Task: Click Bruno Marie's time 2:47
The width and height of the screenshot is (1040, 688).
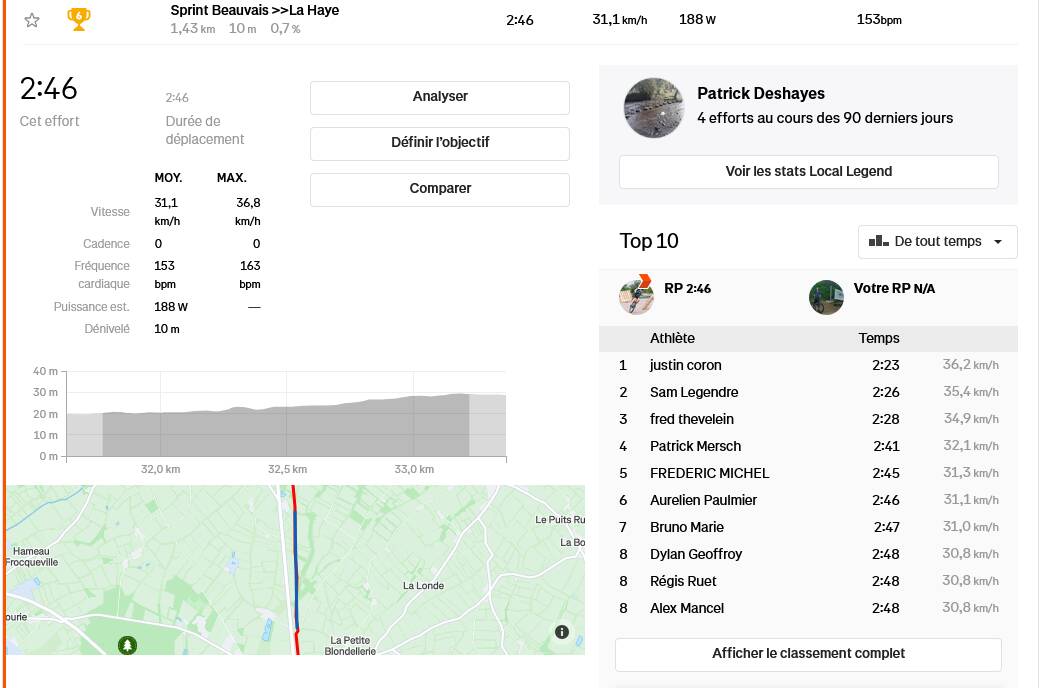Action: [886, 527]
